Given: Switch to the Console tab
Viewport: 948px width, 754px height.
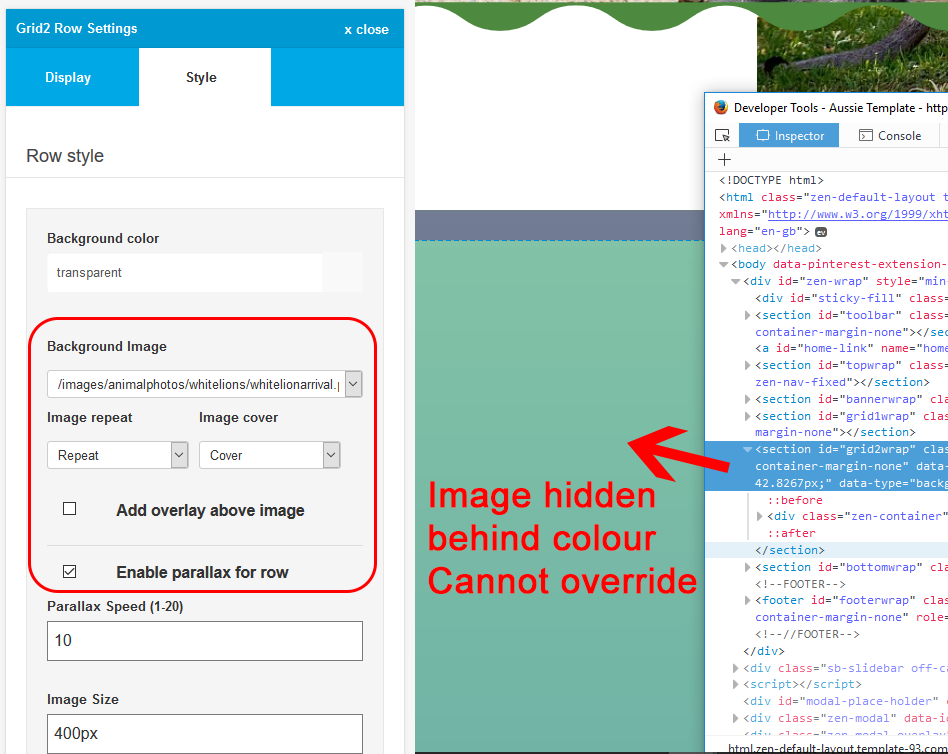Looking at the screenshot, I should tap(890, 135).
